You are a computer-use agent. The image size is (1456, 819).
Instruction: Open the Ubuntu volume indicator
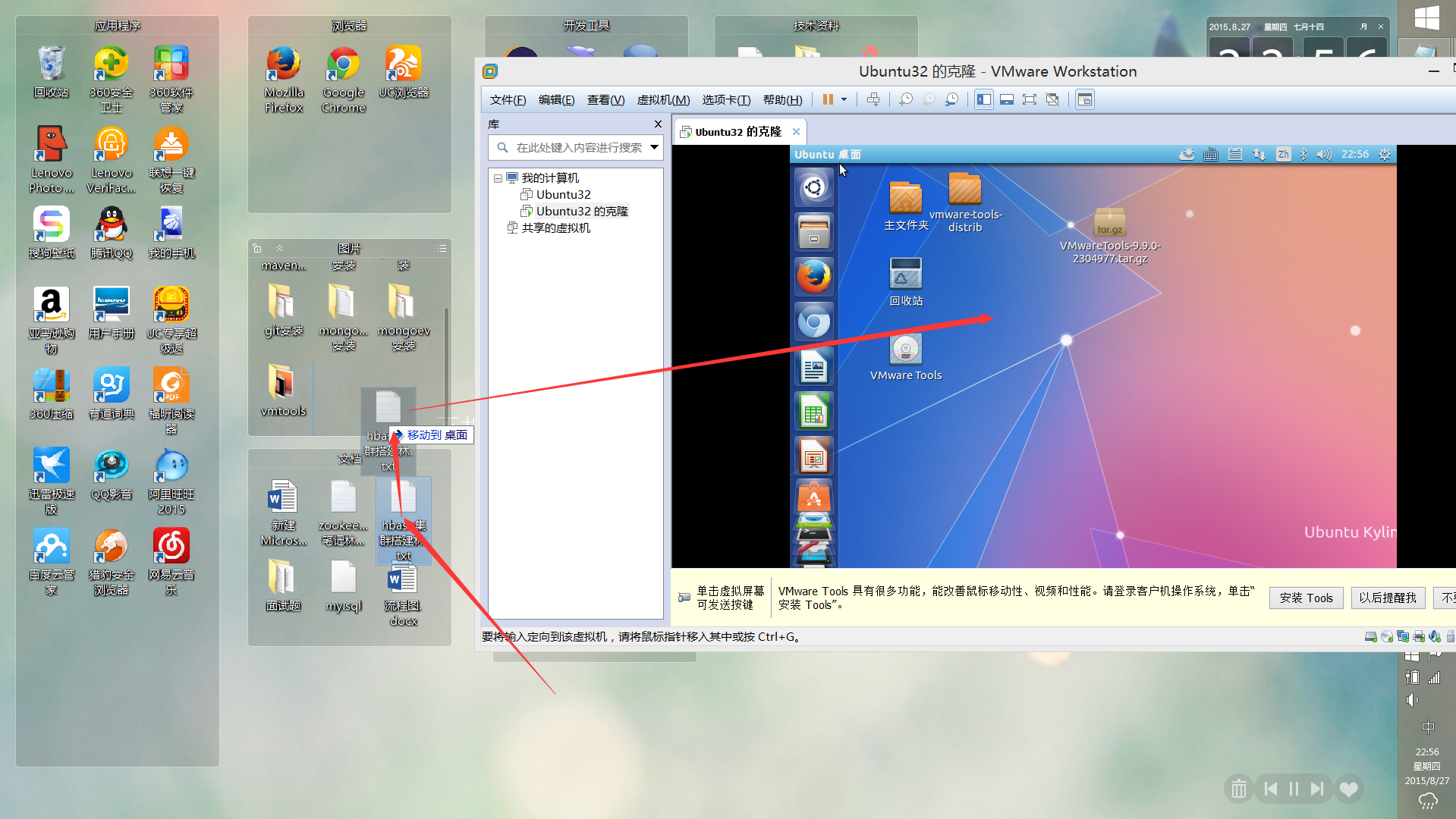tap(1324, 154)
